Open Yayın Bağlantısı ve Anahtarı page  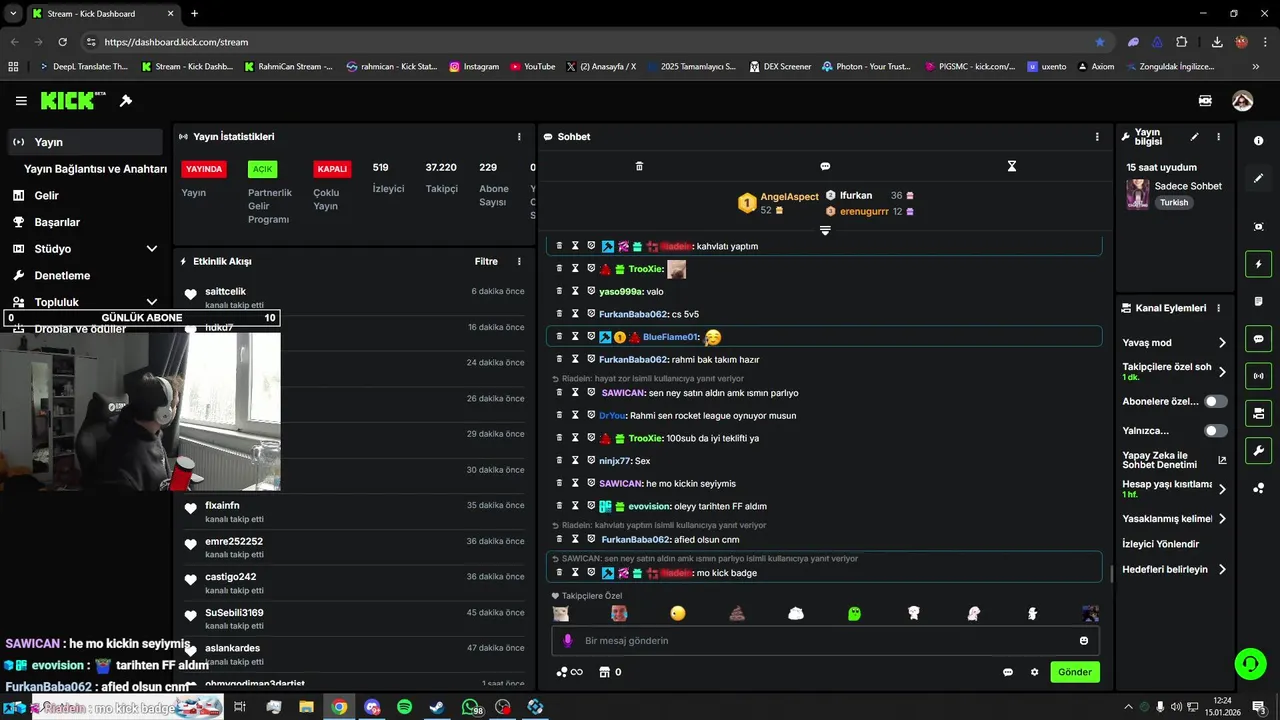tap(95, 169)
